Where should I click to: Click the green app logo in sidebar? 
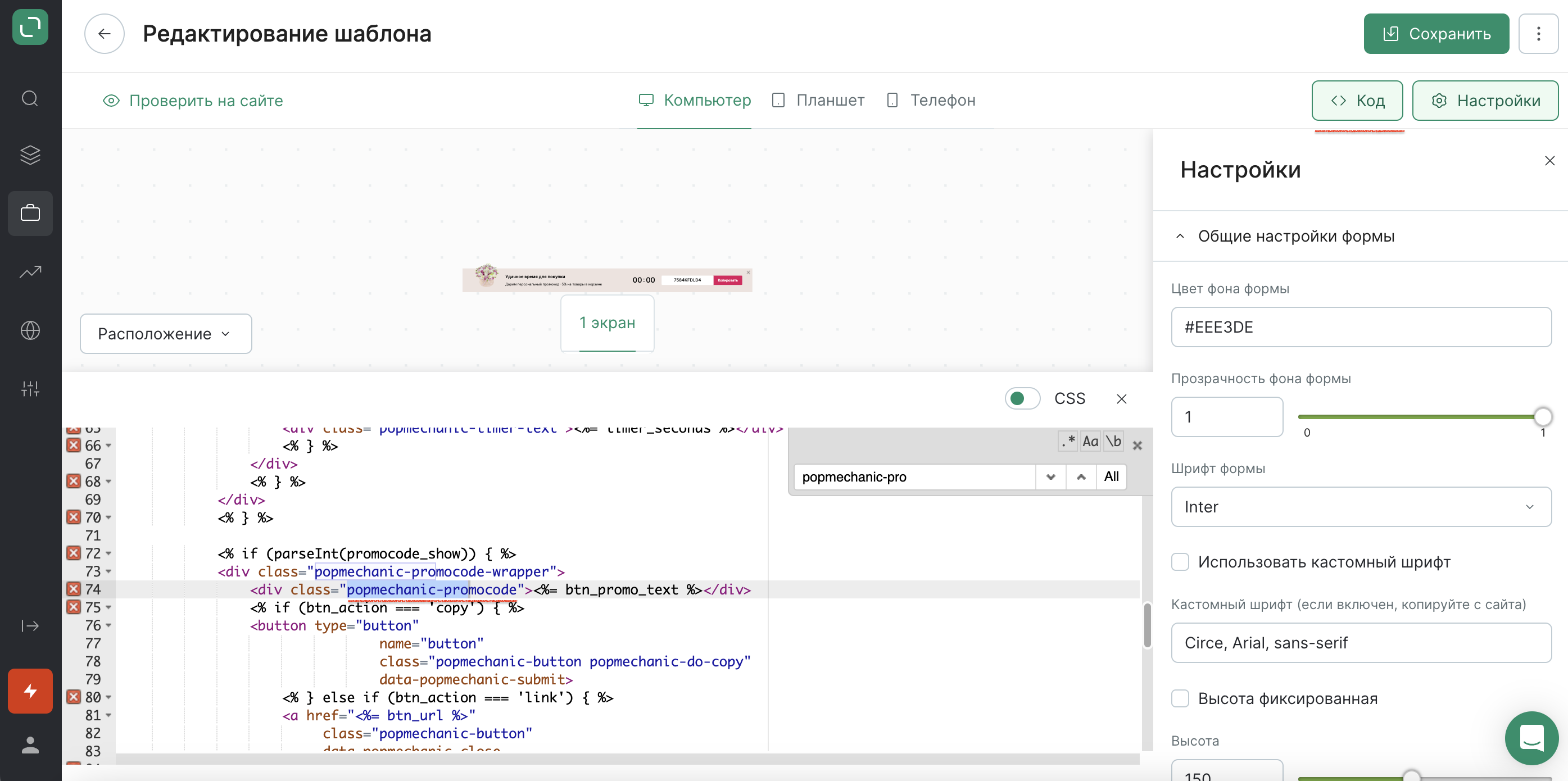pos(30,27)
